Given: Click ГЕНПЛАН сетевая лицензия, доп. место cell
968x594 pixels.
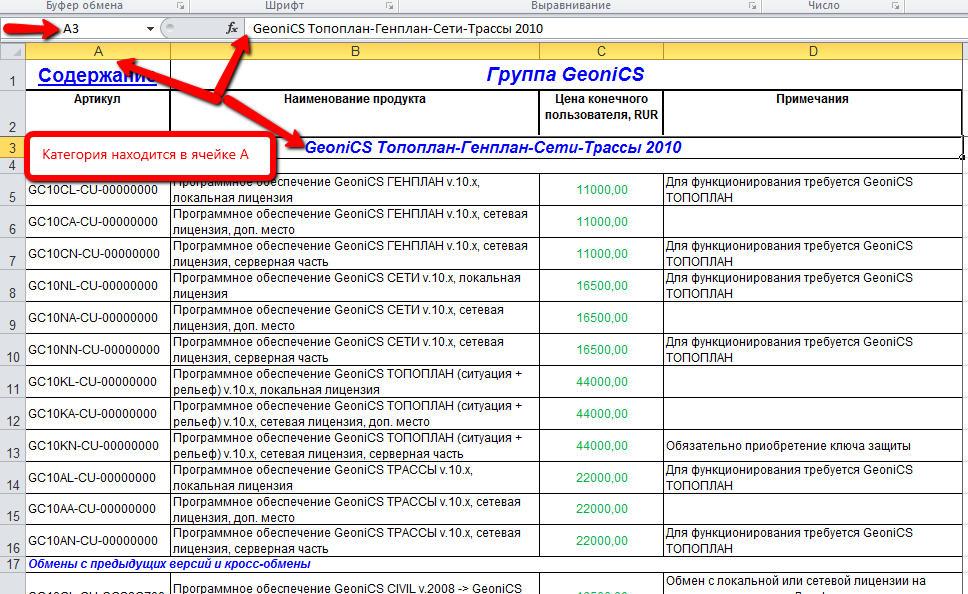Looking at the screenshot, I should [355, 222].
